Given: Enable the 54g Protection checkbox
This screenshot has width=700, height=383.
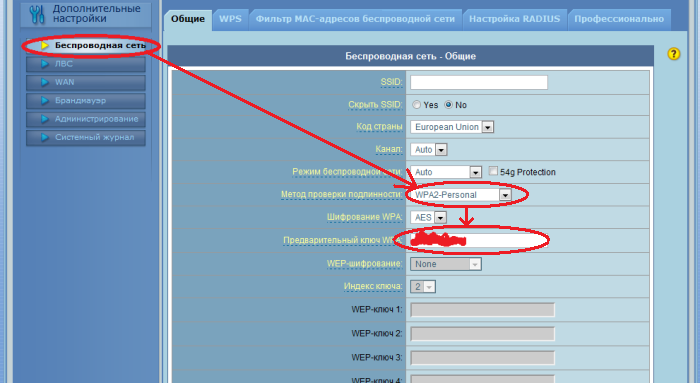Looking at the screenshot, I should click(x=493, y=171).
